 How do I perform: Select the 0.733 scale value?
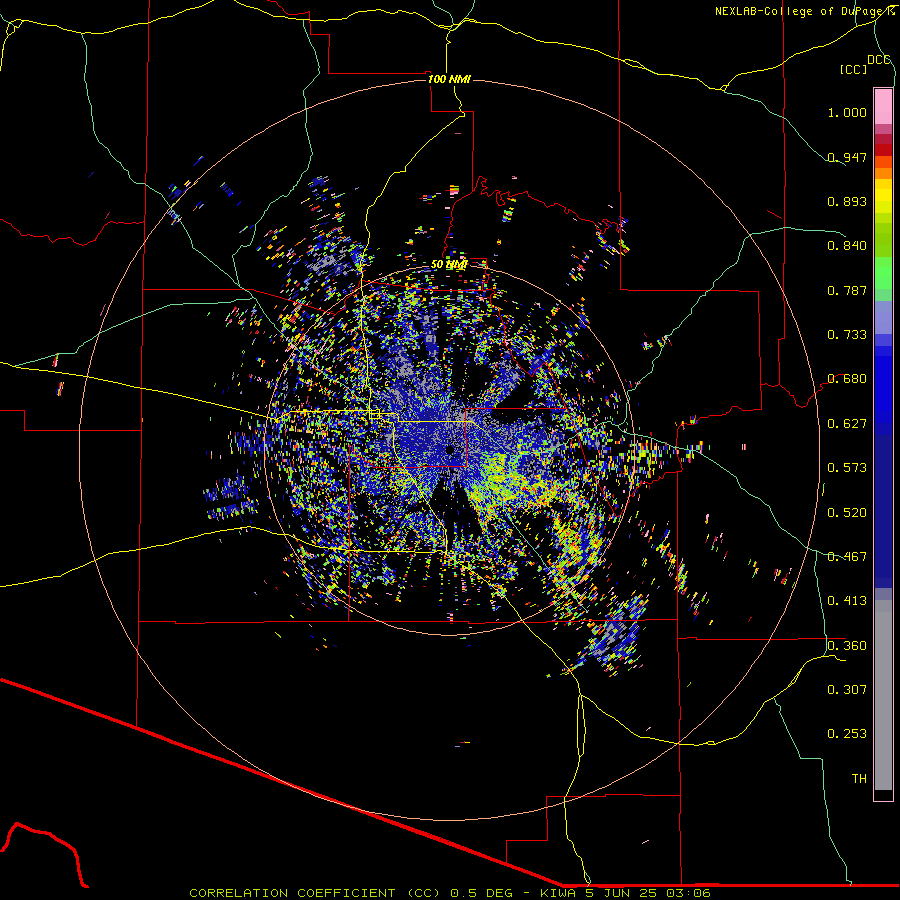click(847, 335)
